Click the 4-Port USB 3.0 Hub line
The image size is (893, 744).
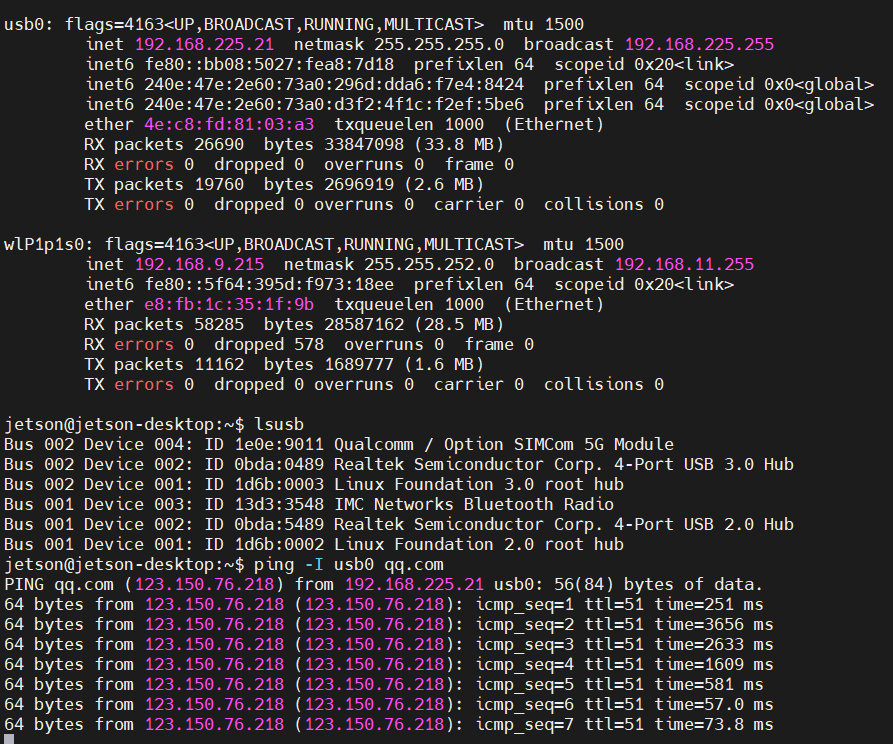(399, 464)
